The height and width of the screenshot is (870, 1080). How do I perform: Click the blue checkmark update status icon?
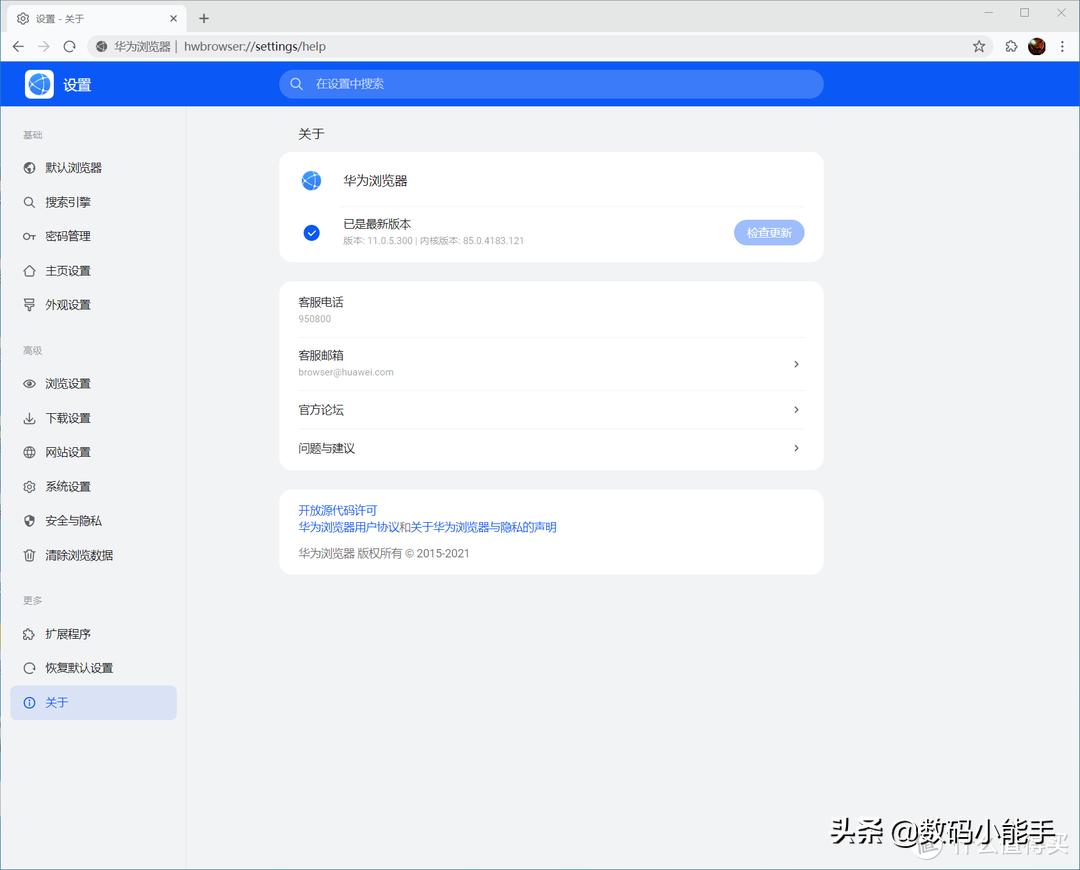311,233
